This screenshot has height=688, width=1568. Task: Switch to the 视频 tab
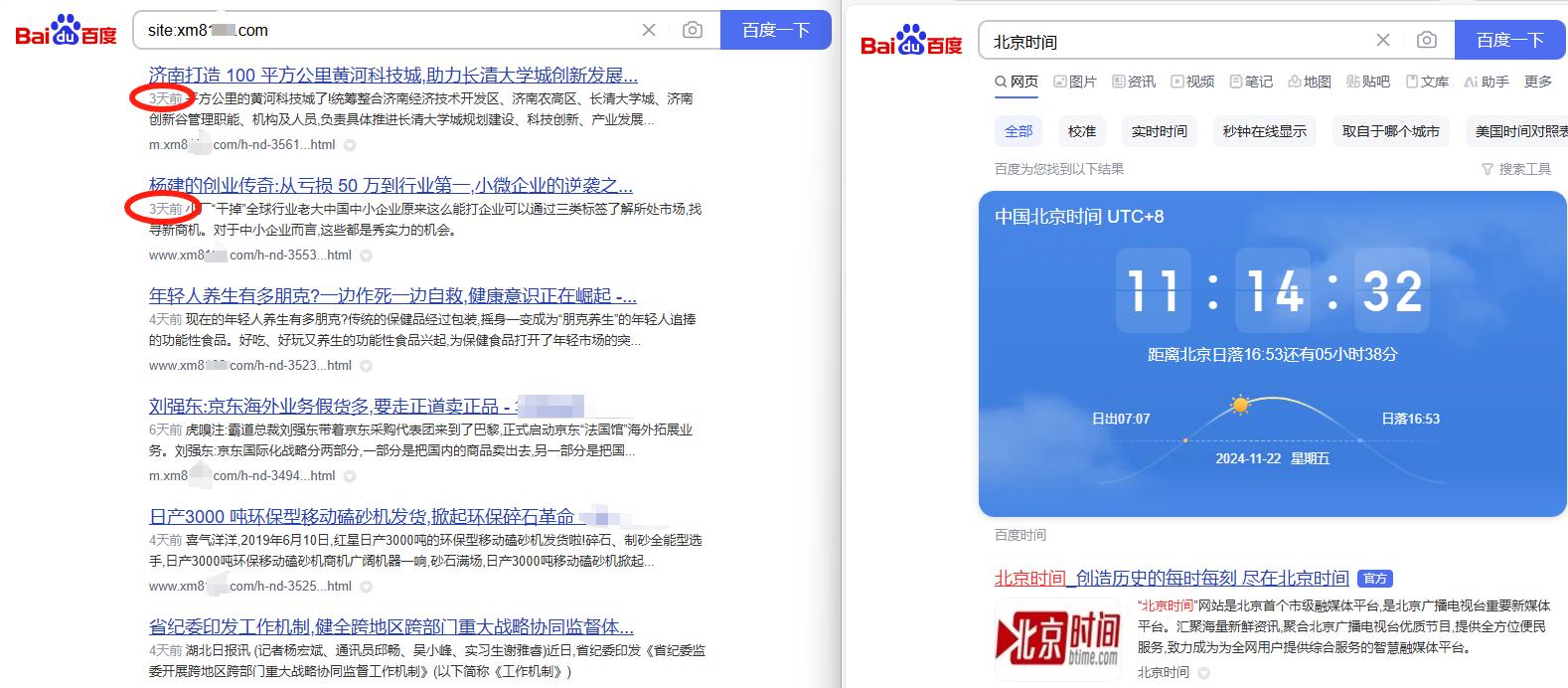1192,82
